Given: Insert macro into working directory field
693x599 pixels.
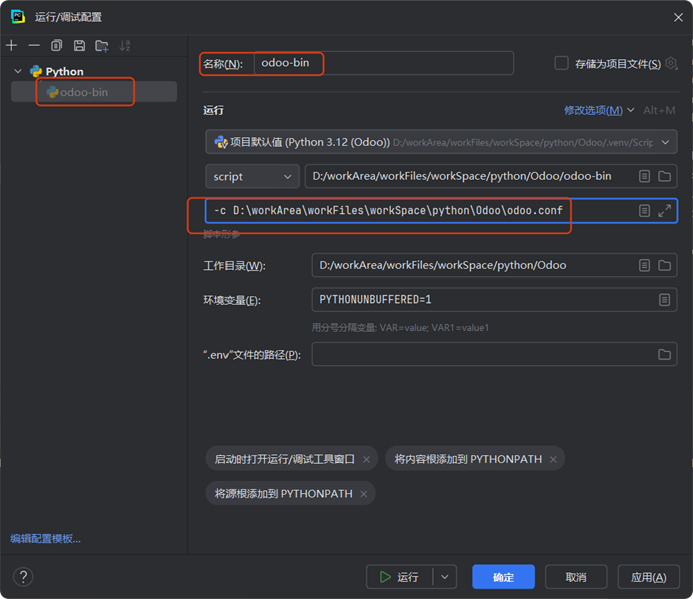Looking at the screenshot, I should [644, 265].
